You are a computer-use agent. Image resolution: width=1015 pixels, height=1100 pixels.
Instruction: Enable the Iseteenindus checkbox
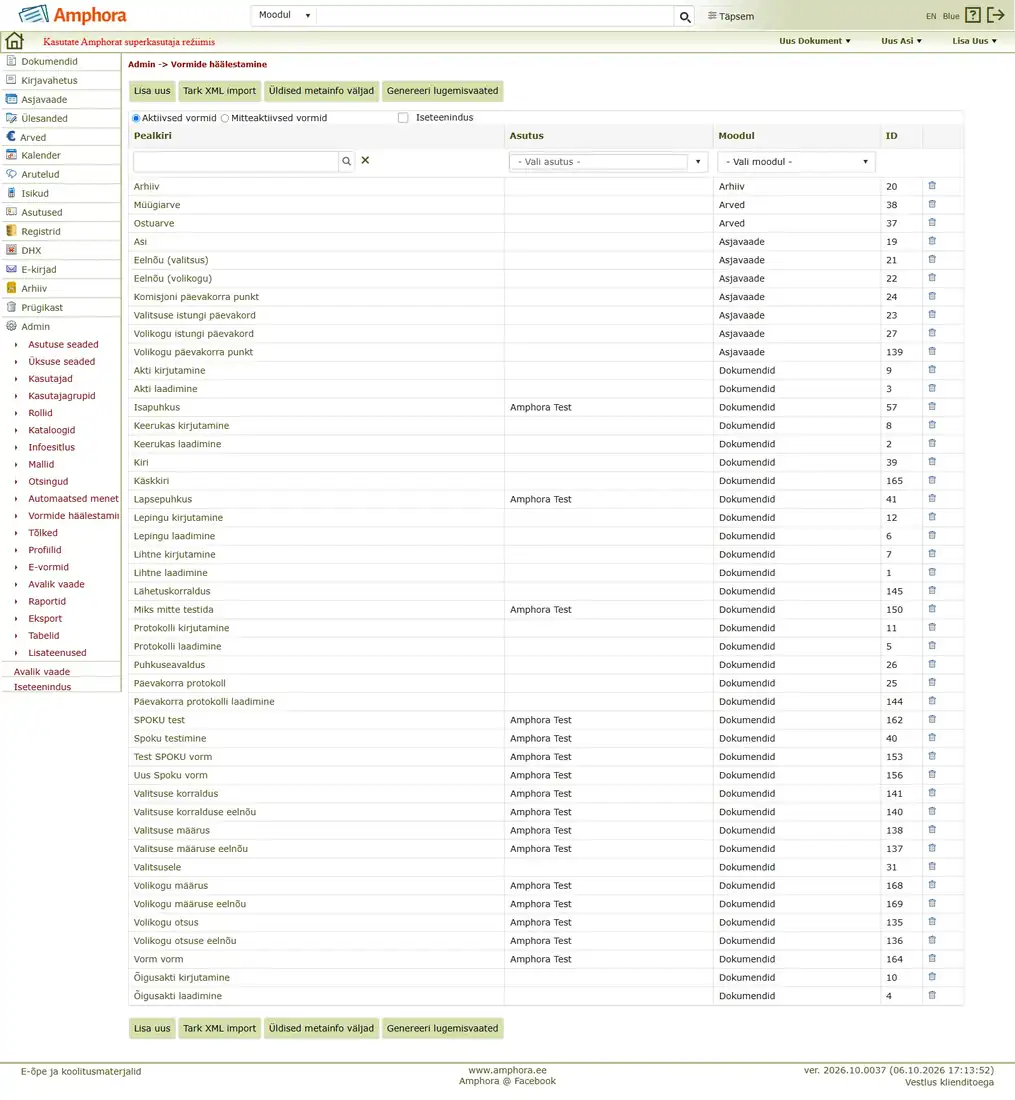click(403, 118)
